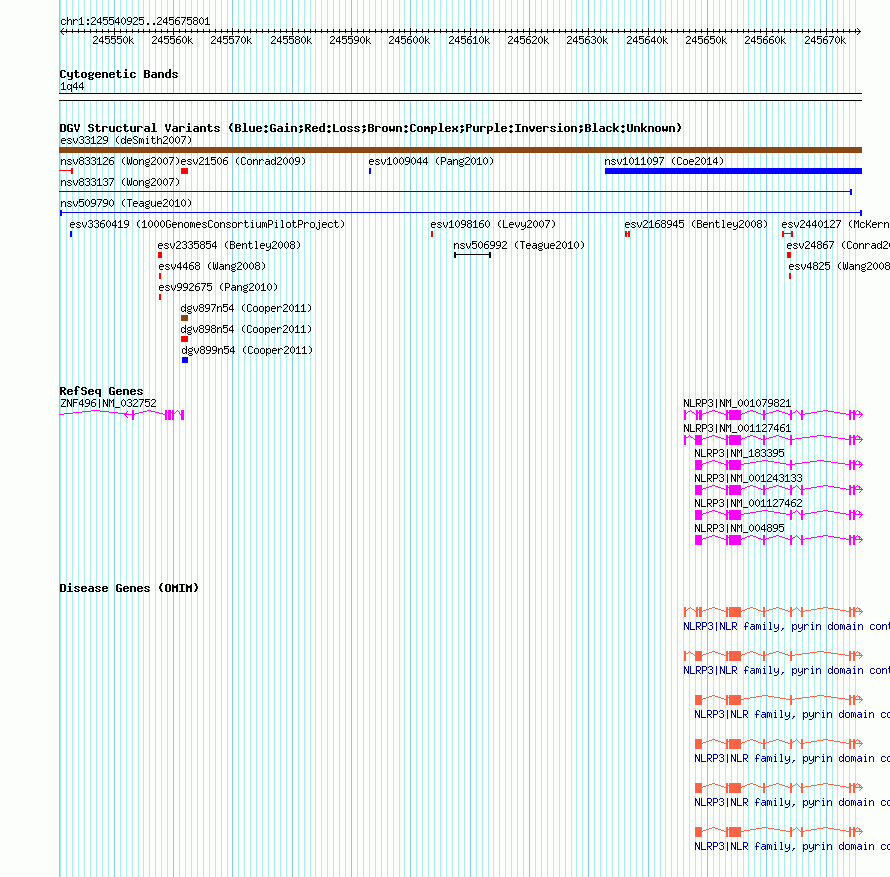Click the brown square under dgv897n54 (Cooper2011)
This screenshot has height=877, width=890.
(x=184, y=318)
